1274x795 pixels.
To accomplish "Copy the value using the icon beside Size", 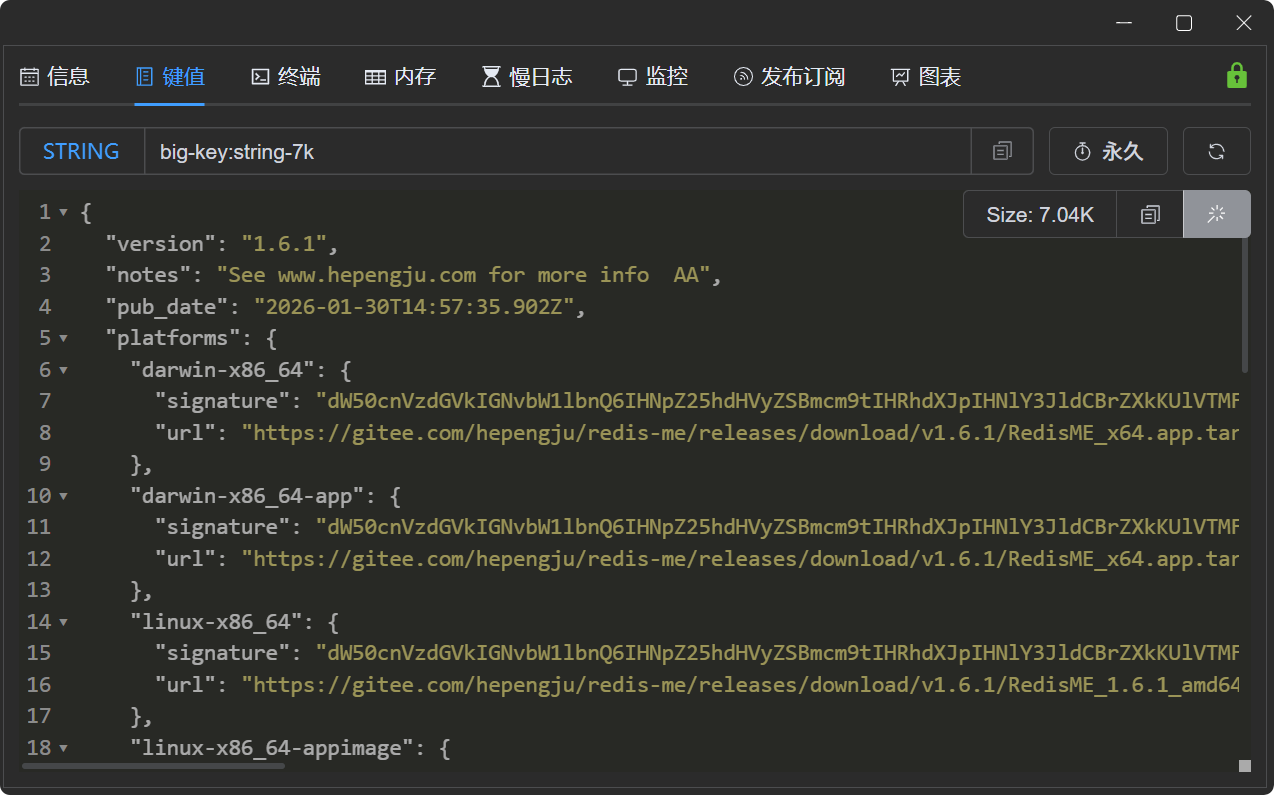I will [1149, 214].
